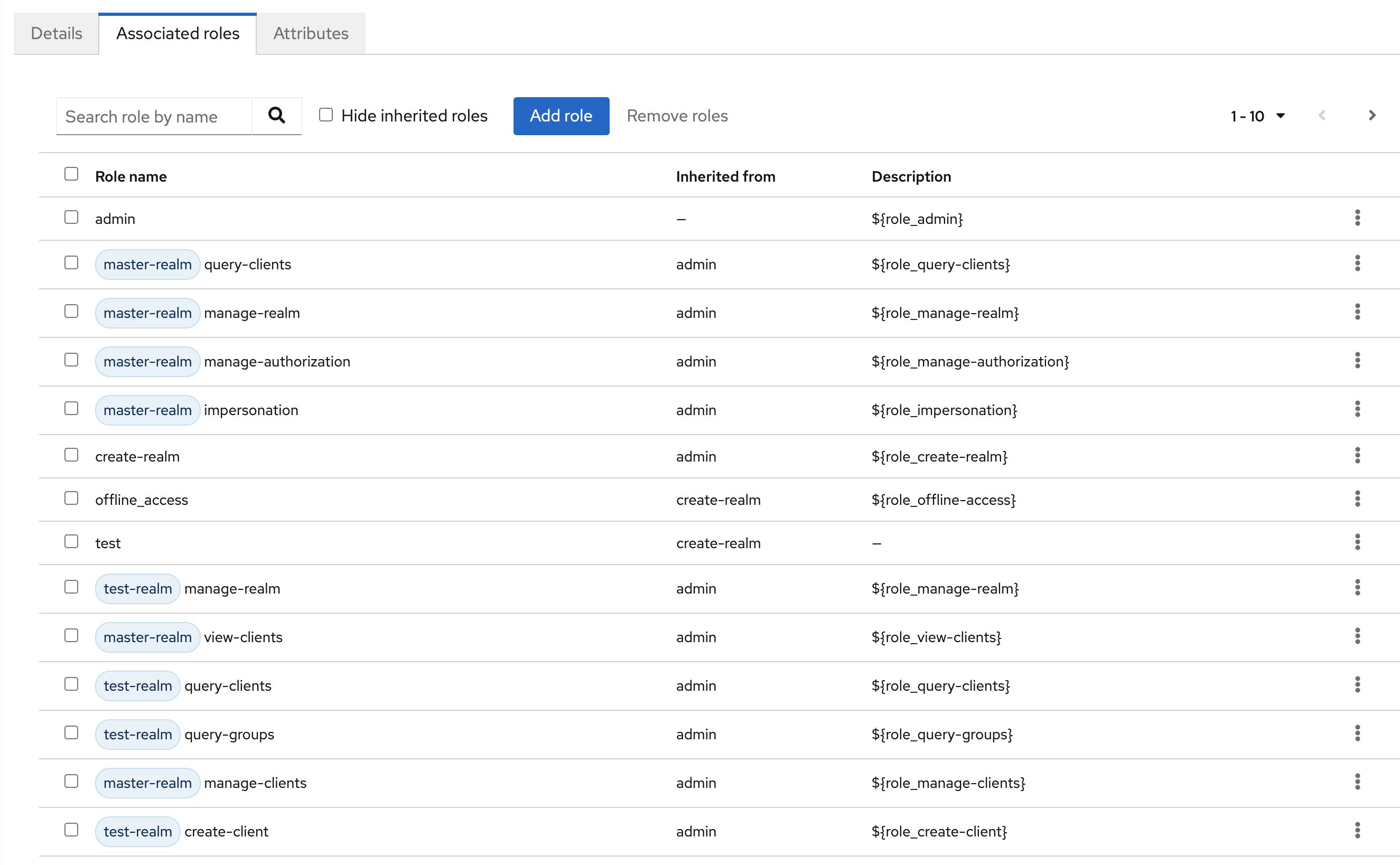
Task: Open the 1 - 10 pagination dropdown
Action: coord(1257,116)
